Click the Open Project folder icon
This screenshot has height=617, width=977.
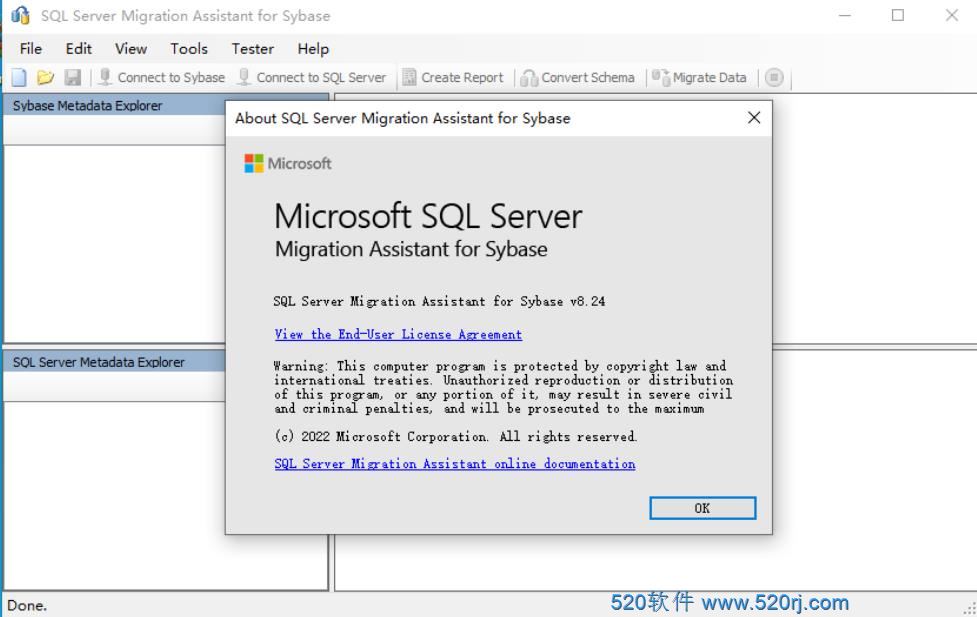pos(45,77)
